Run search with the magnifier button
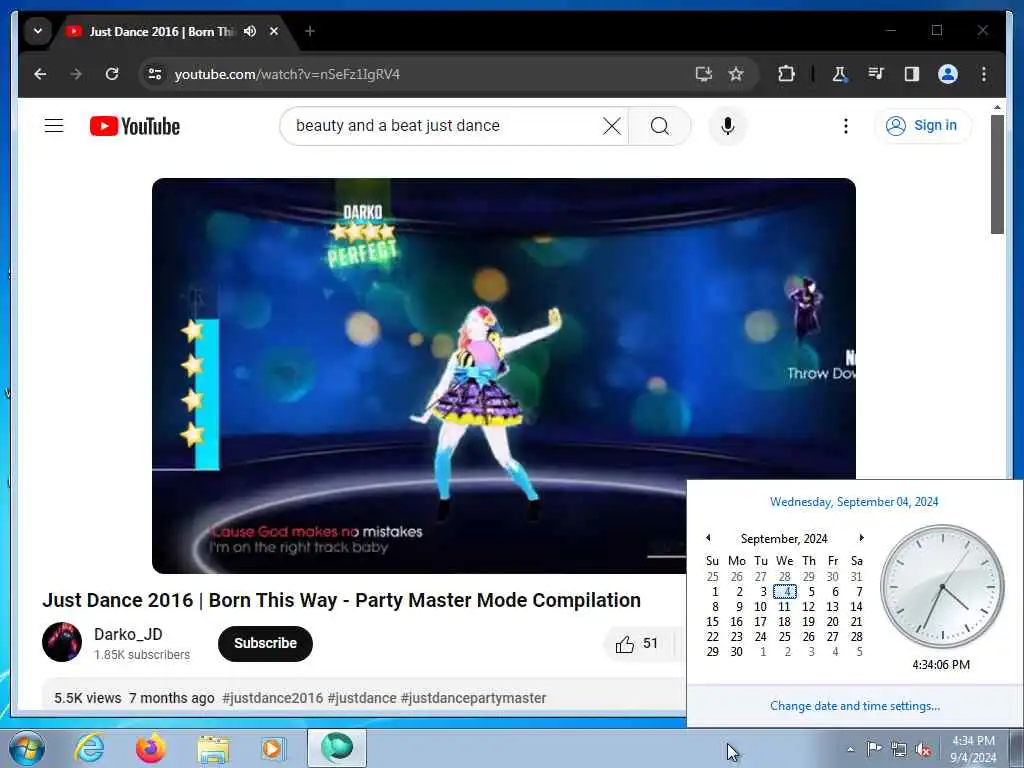The height and width of the screenshot is (768, 1024). 660,125
